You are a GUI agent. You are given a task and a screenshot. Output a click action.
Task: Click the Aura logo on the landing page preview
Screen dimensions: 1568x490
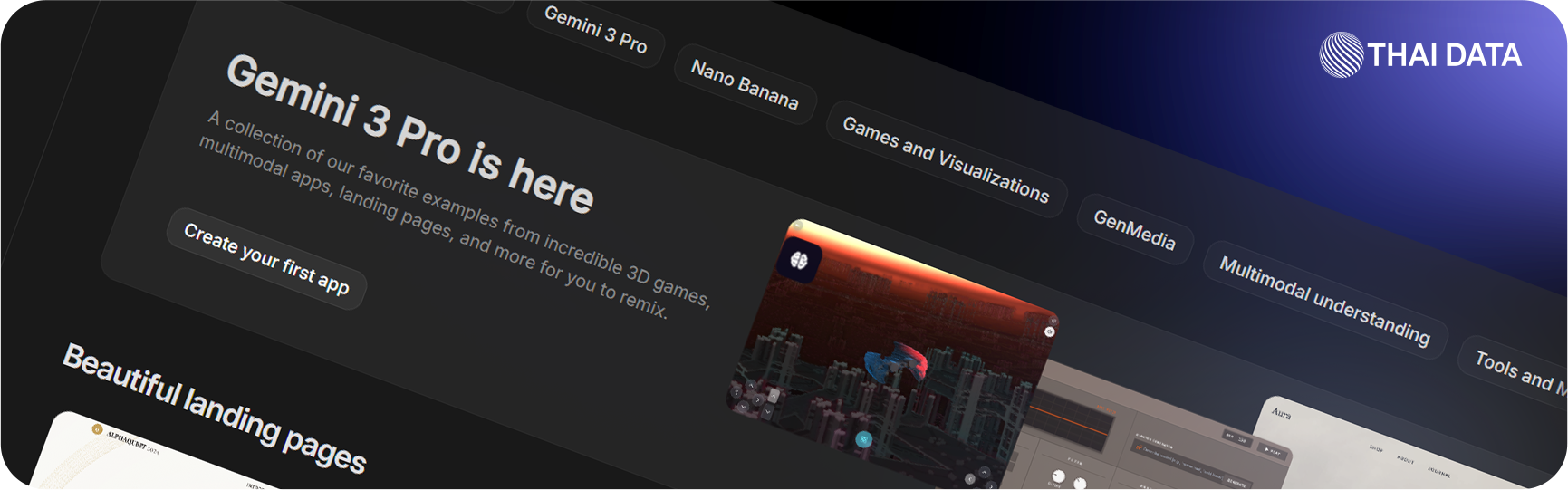point(1281,413)
